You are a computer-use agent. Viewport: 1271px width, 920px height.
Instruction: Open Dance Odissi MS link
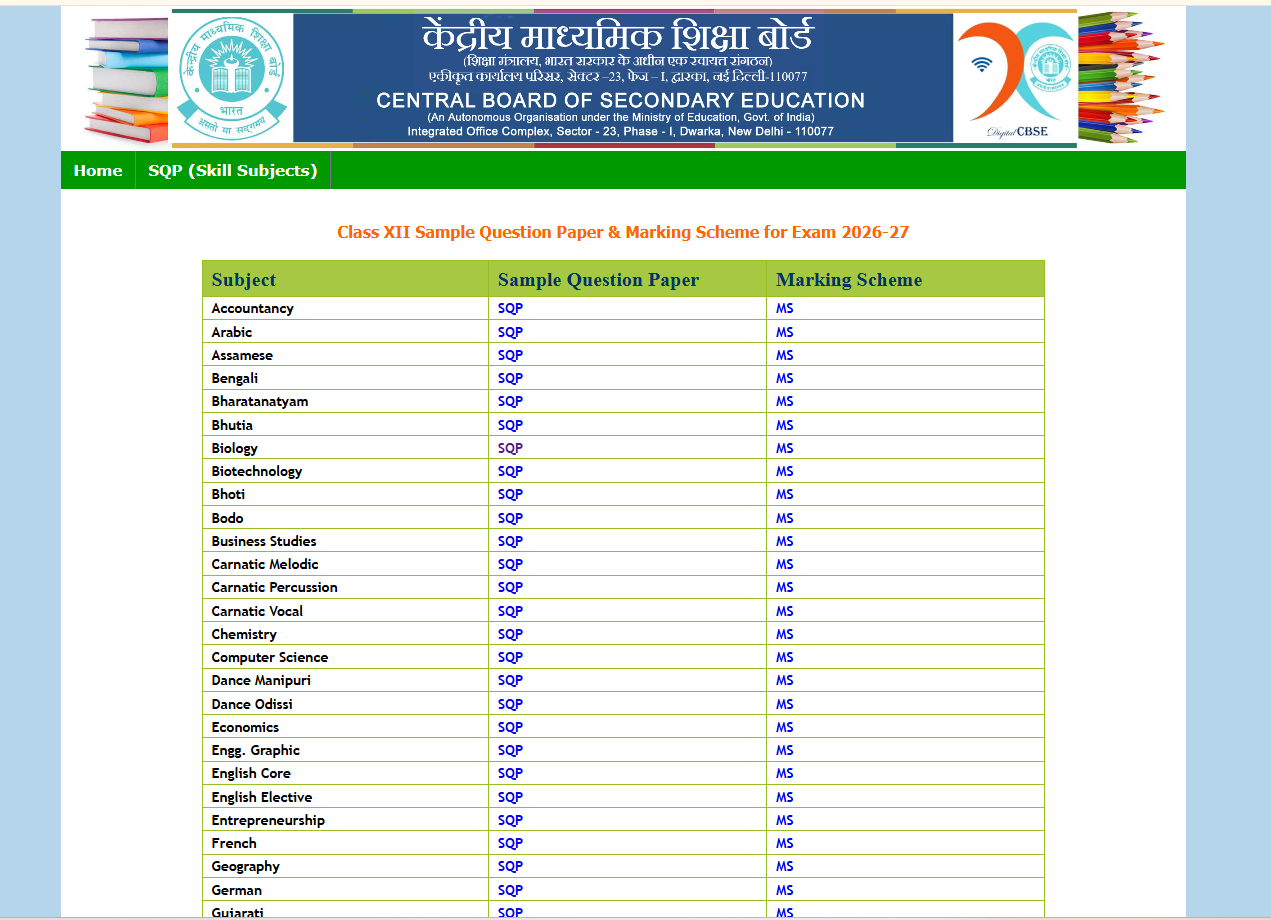(785, 704)
